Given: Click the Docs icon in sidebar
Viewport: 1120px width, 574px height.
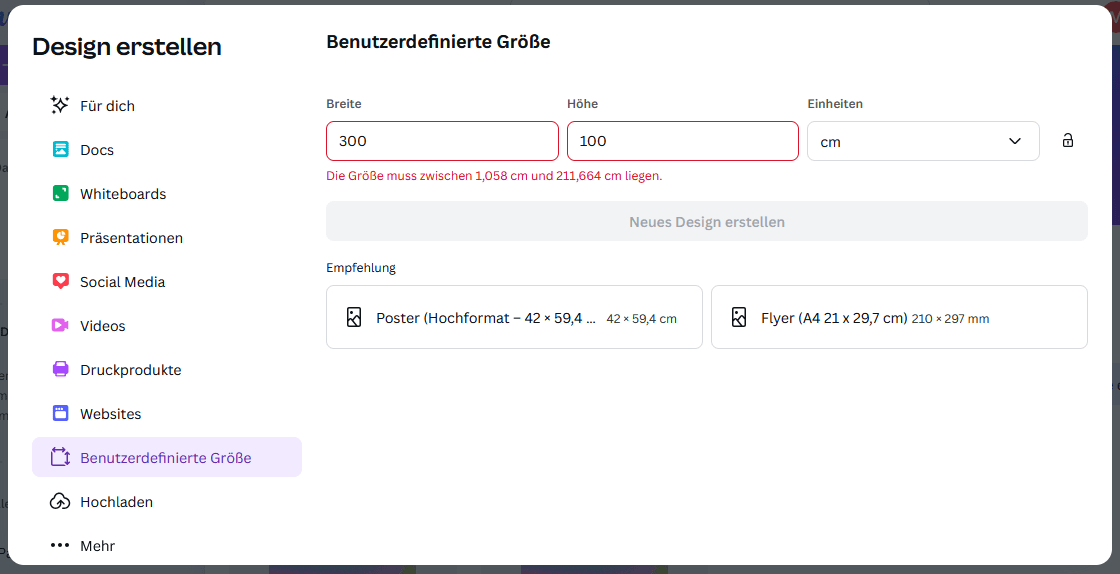Looking at the screenshot, I should pos(60,150).
